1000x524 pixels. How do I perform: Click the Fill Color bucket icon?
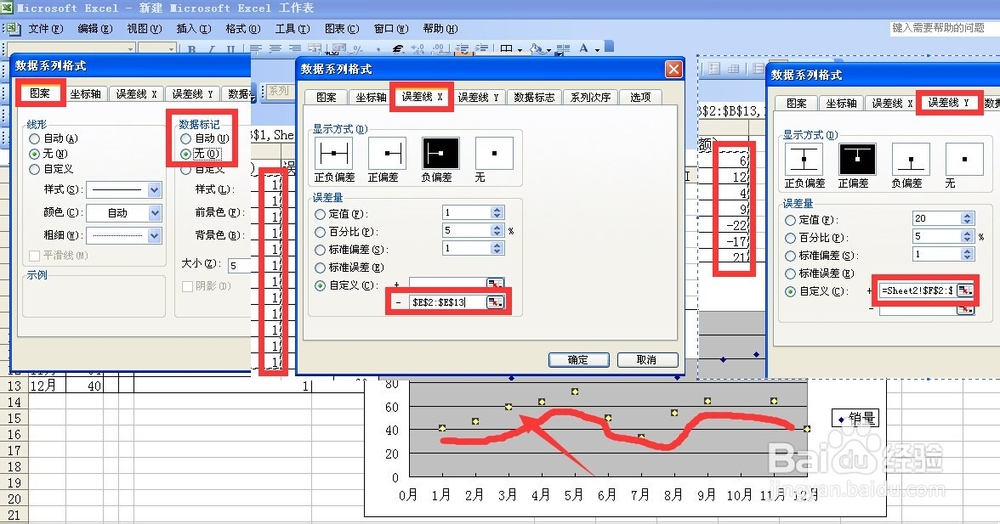(x=536, y=49)
